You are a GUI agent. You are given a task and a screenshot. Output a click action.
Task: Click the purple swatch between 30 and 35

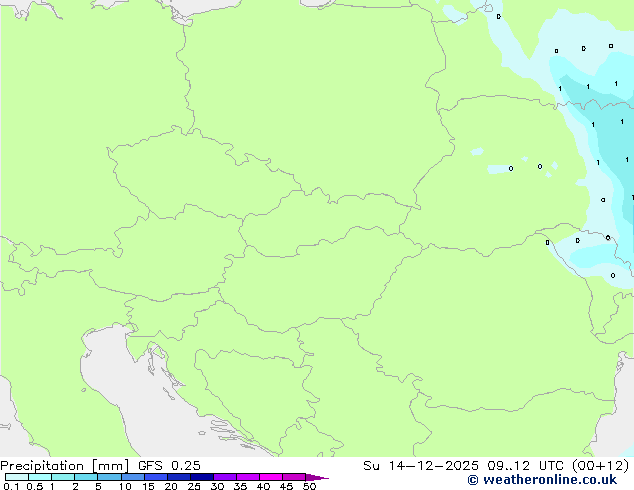(x=224, y=477)
